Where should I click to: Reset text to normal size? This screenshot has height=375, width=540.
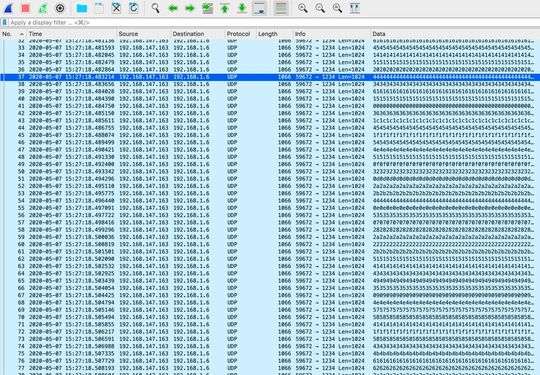(x=337, y=8)
